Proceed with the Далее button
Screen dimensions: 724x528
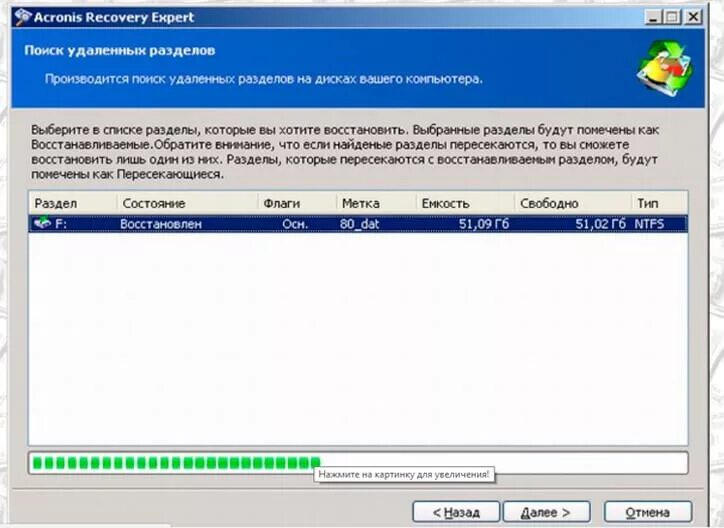click(546, 512)
